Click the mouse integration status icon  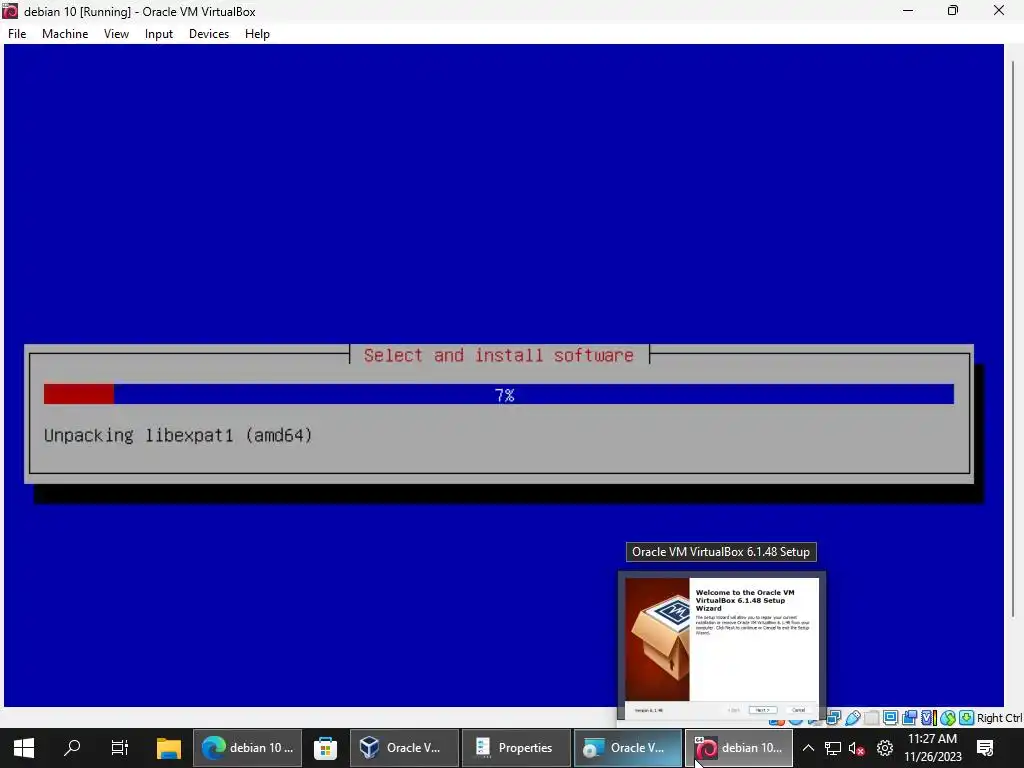pyautogui.click(x=948, y=718)
